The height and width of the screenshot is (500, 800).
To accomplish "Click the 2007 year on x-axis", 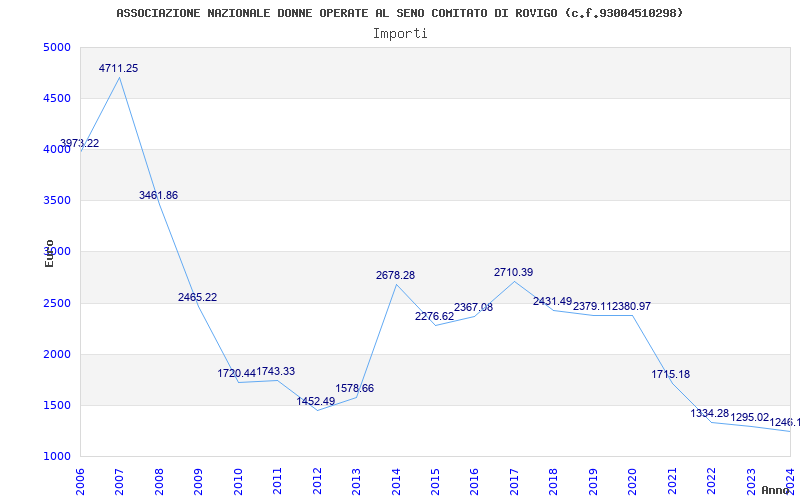I will pos(120,478).
